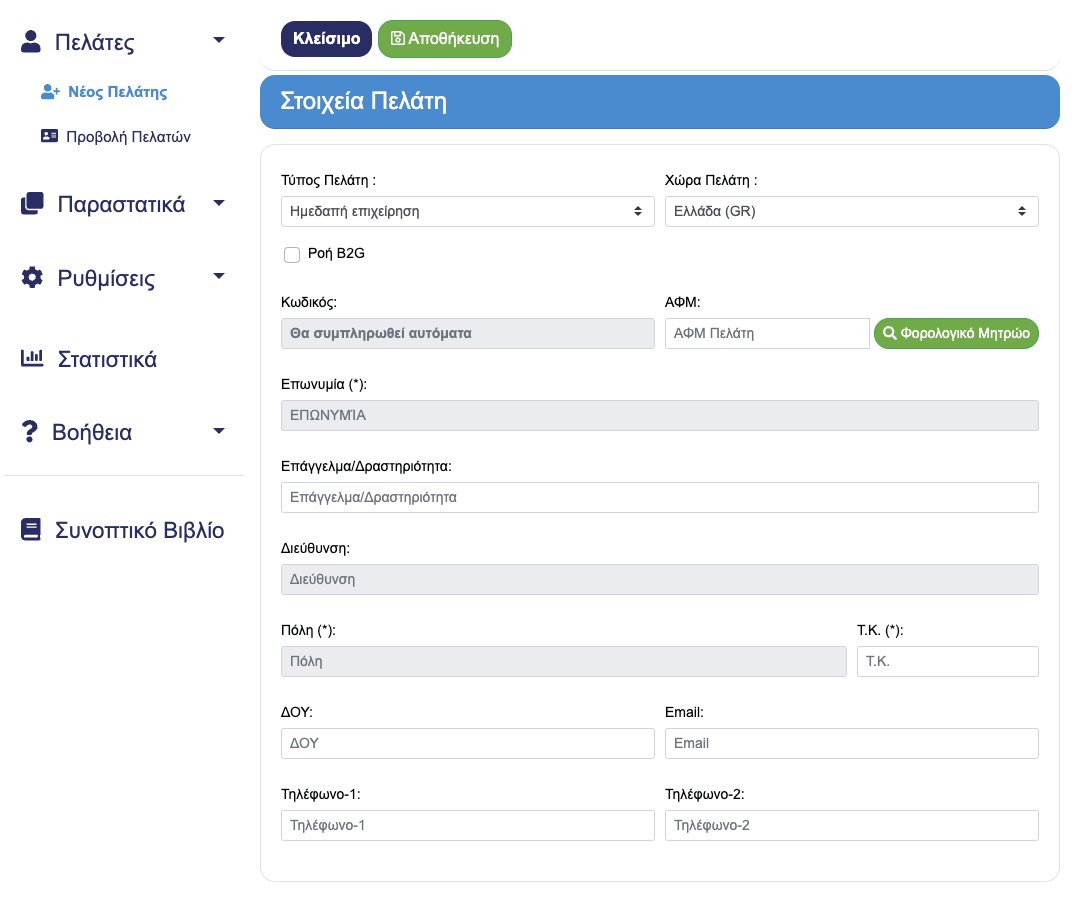The image size is (1081, 900).
Task: Click the Βοήθεια question mark icon
Action: click(x=30, y=433)
